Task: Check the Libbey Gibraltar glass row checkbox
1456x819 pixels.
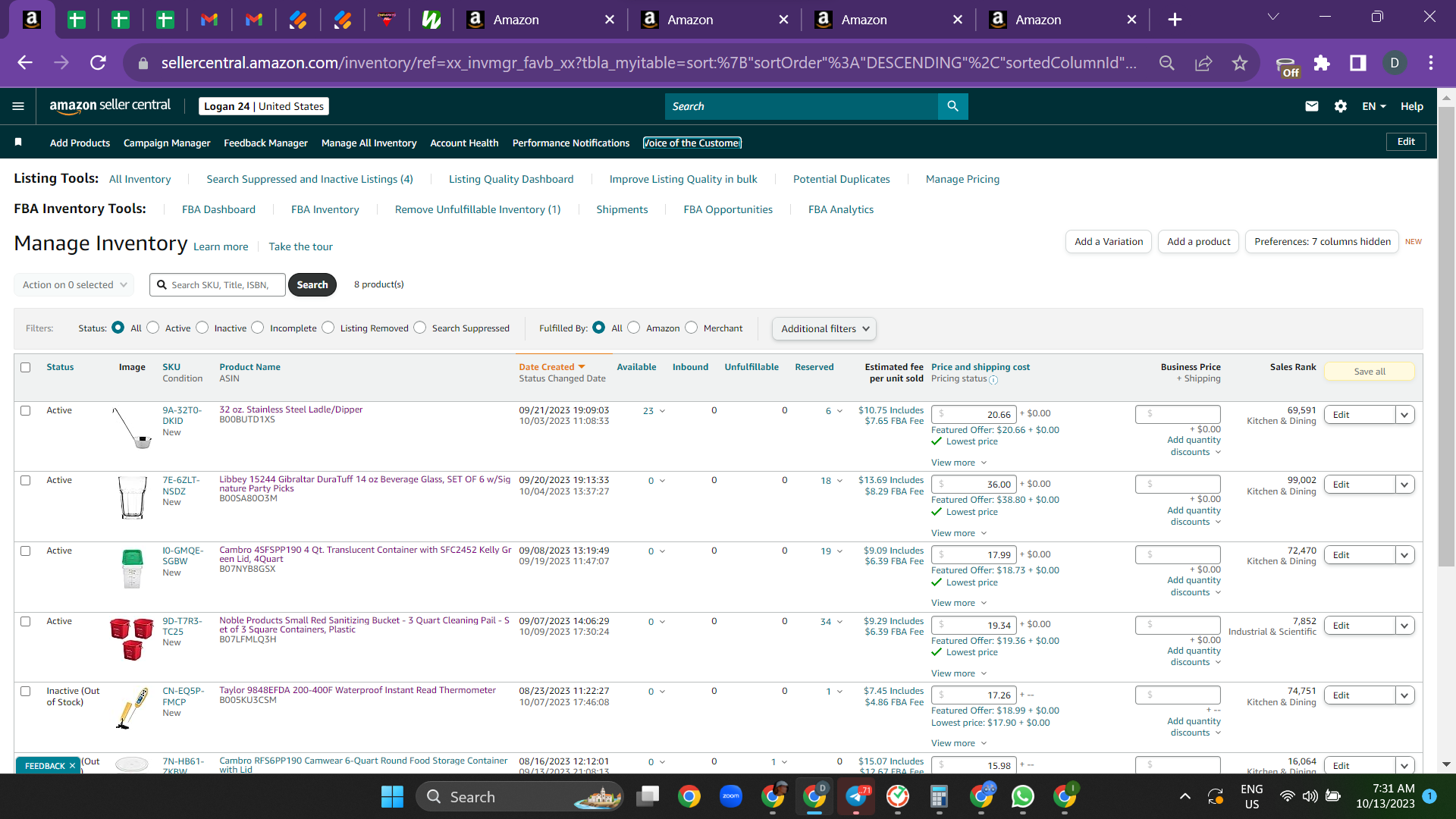Action: pos(25,480)
